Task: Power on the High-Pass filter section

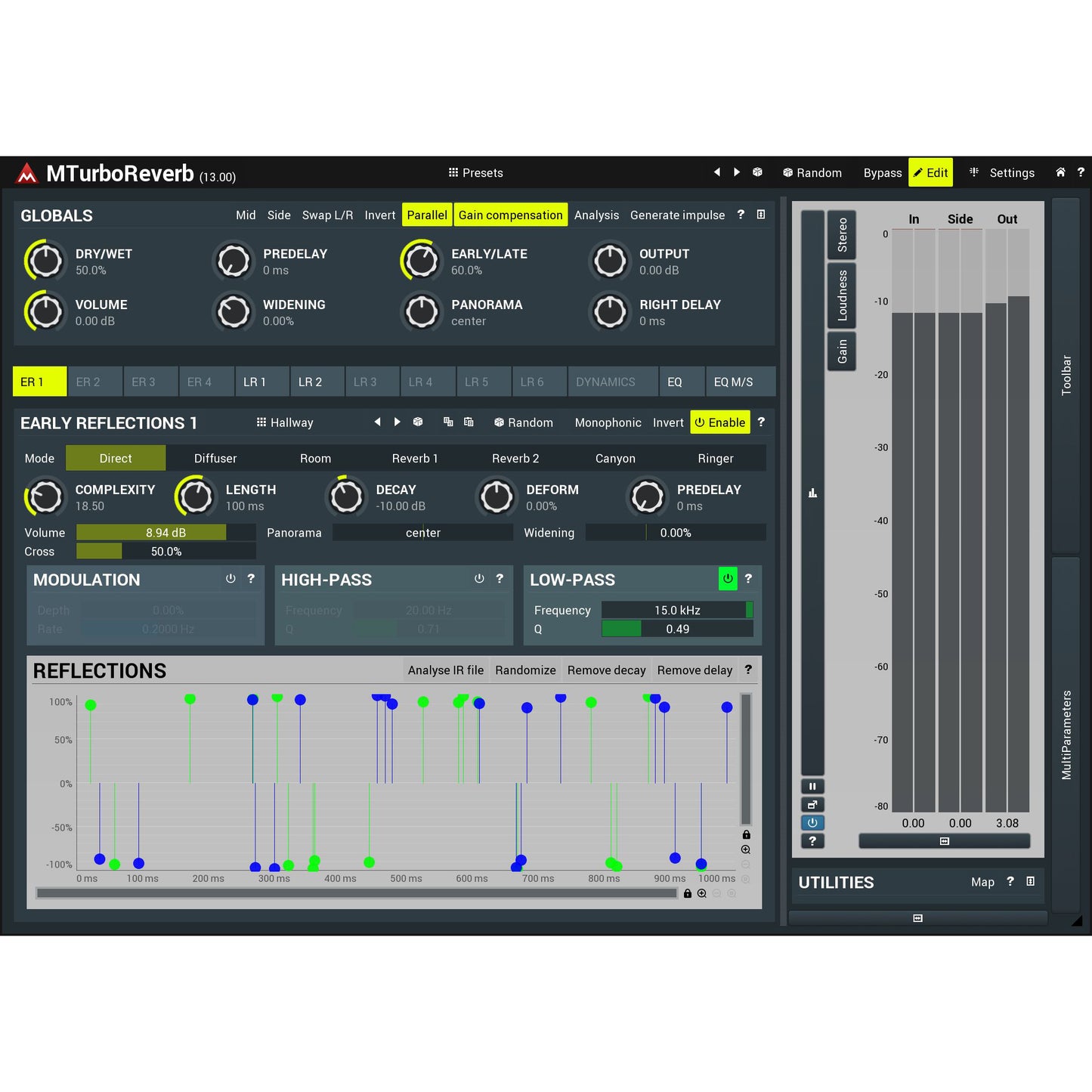Action: point(479,579)
